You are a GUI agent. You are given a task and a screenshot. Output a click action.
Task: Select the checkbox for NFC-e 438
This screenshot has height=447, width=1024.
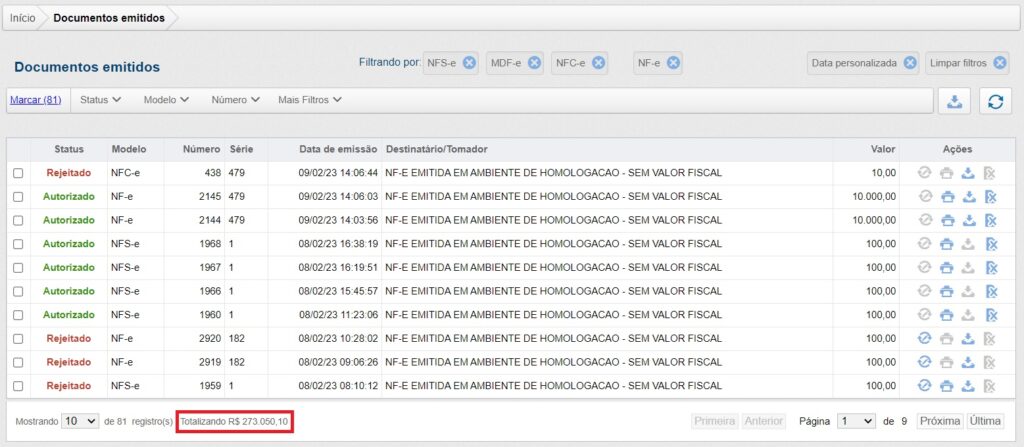(x=18, y=173)
